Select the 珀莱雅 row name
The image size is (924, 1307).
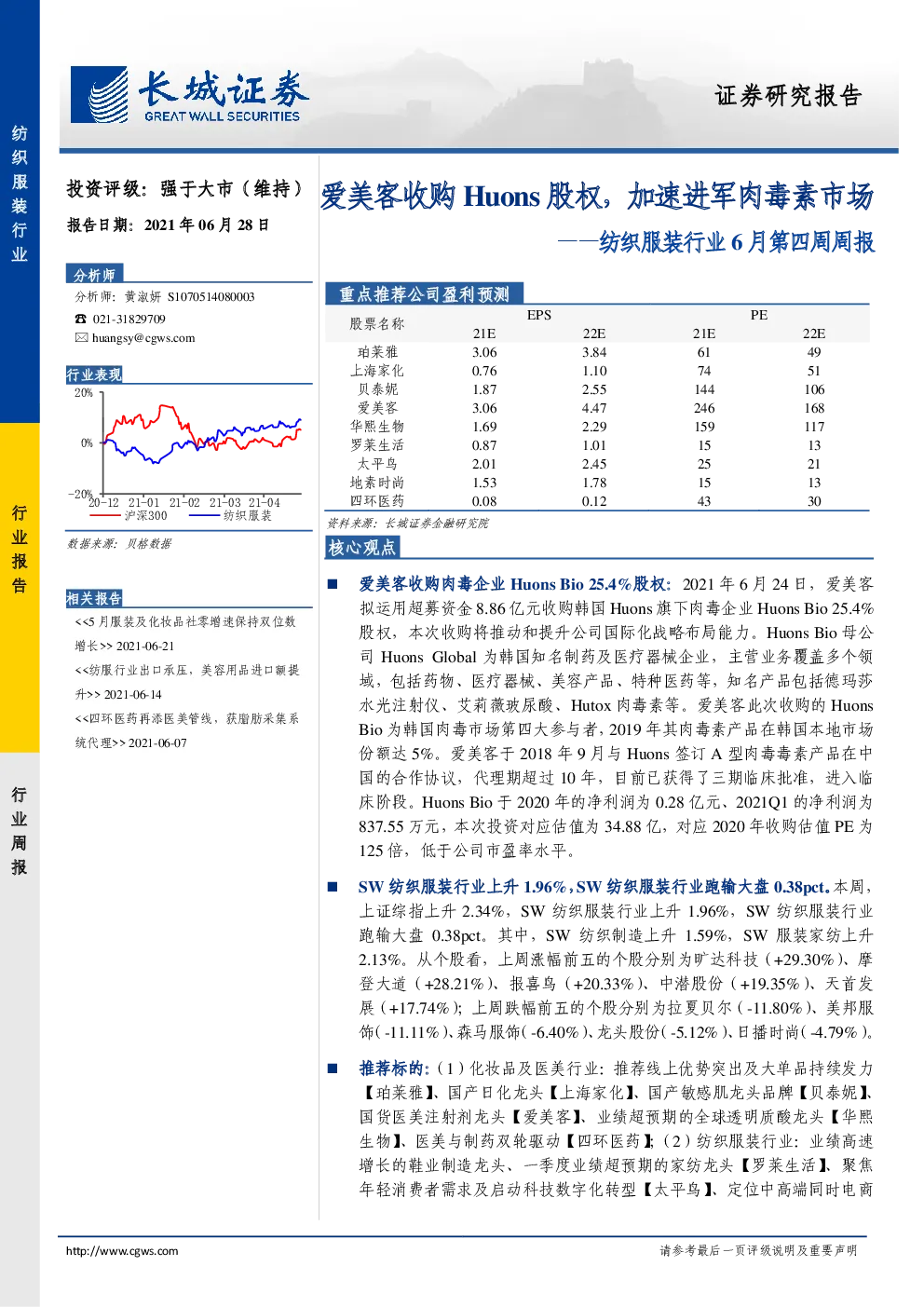(377, 352)
